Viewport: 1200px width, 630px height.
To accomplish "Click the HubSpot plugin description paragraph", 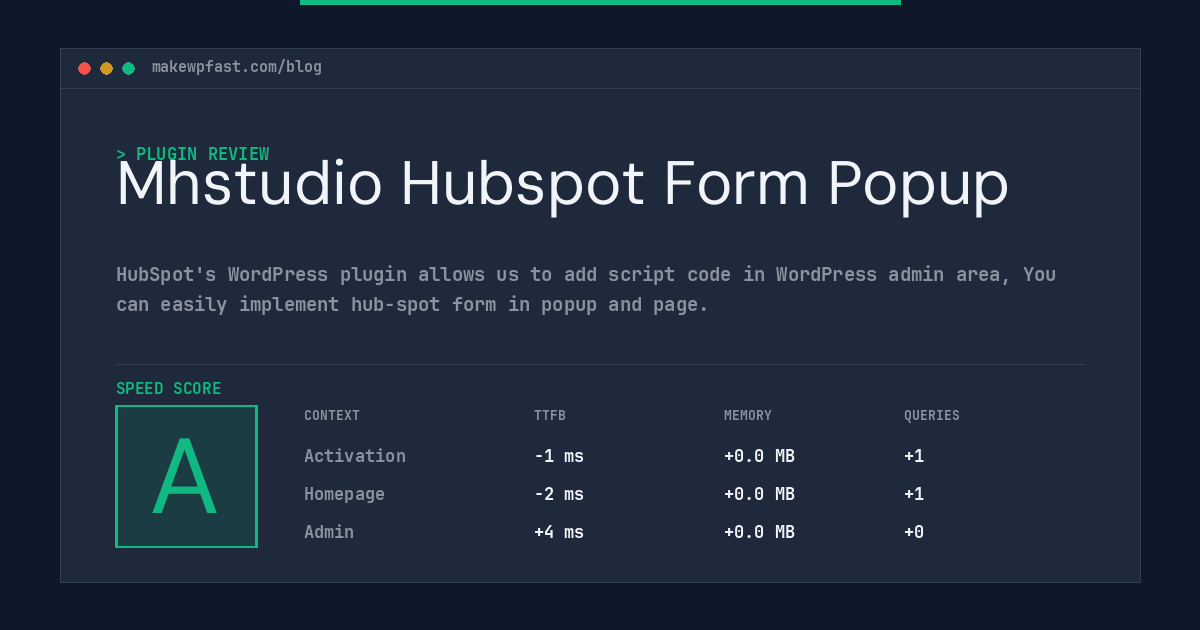I will 586,289.
